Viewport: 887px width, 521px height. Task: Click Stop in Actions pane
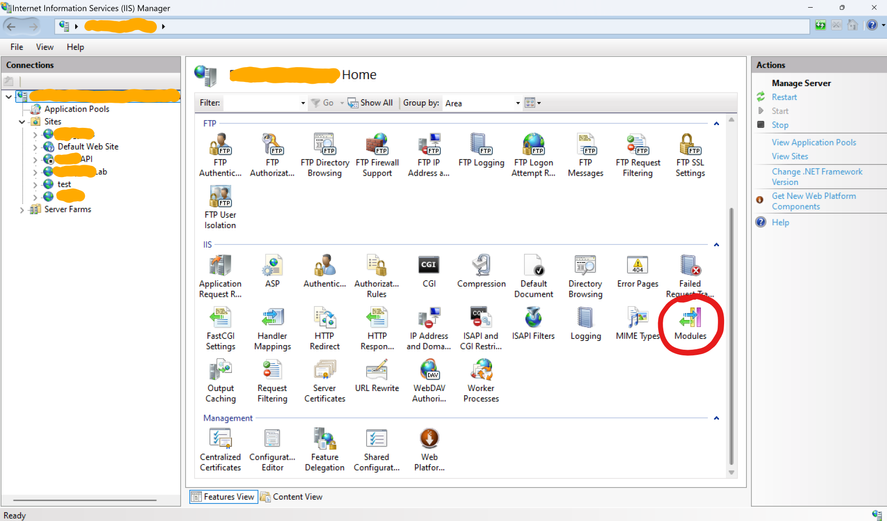coord(780,125)
